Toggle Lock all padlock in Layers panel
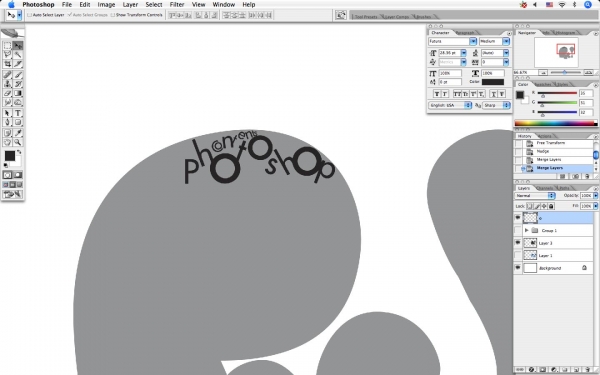The image size is (600, 375). pos(551,206)
